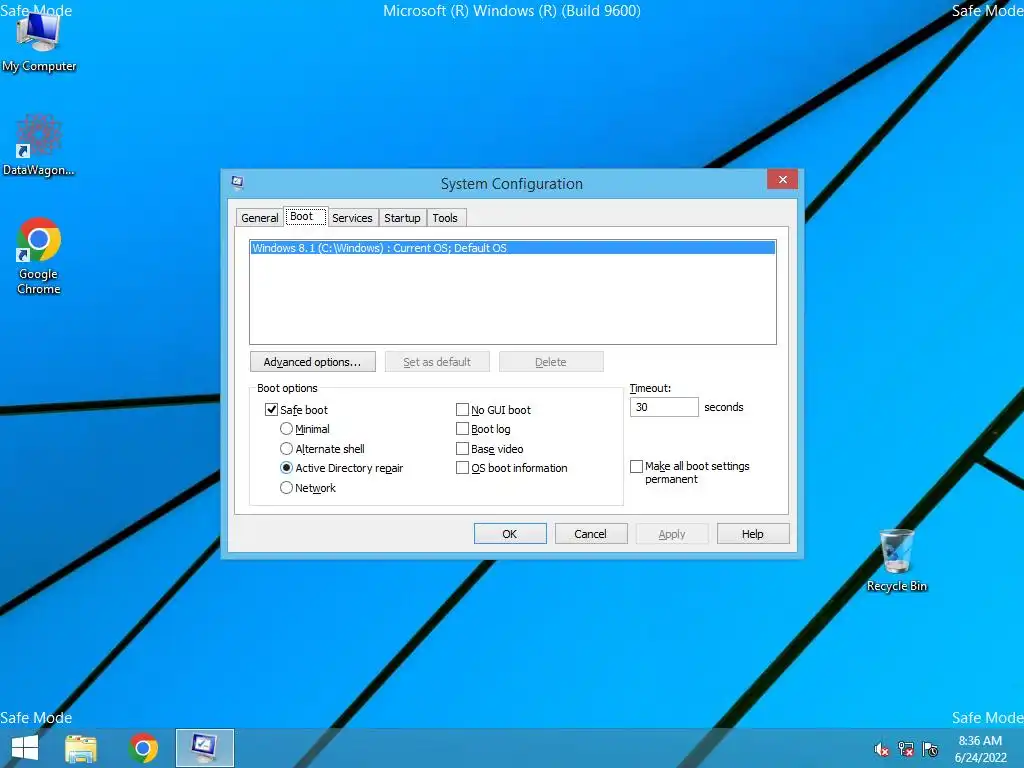Click the taskbar clock showing 8:36 AM

pyautogui.click(x=980, y=749)
